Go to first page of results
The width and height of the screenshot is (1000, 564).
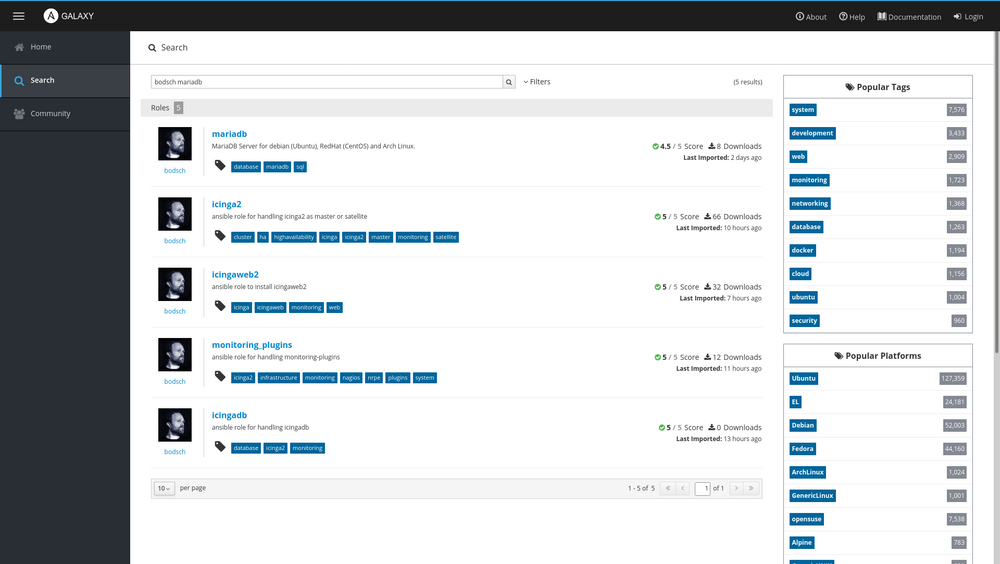pyautogui.click(x=668, y=488)
